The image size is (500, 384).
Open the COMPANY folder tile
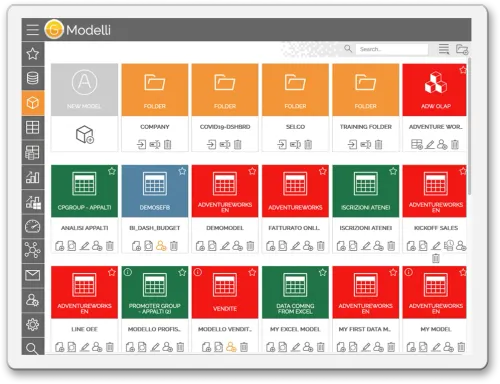155,90
